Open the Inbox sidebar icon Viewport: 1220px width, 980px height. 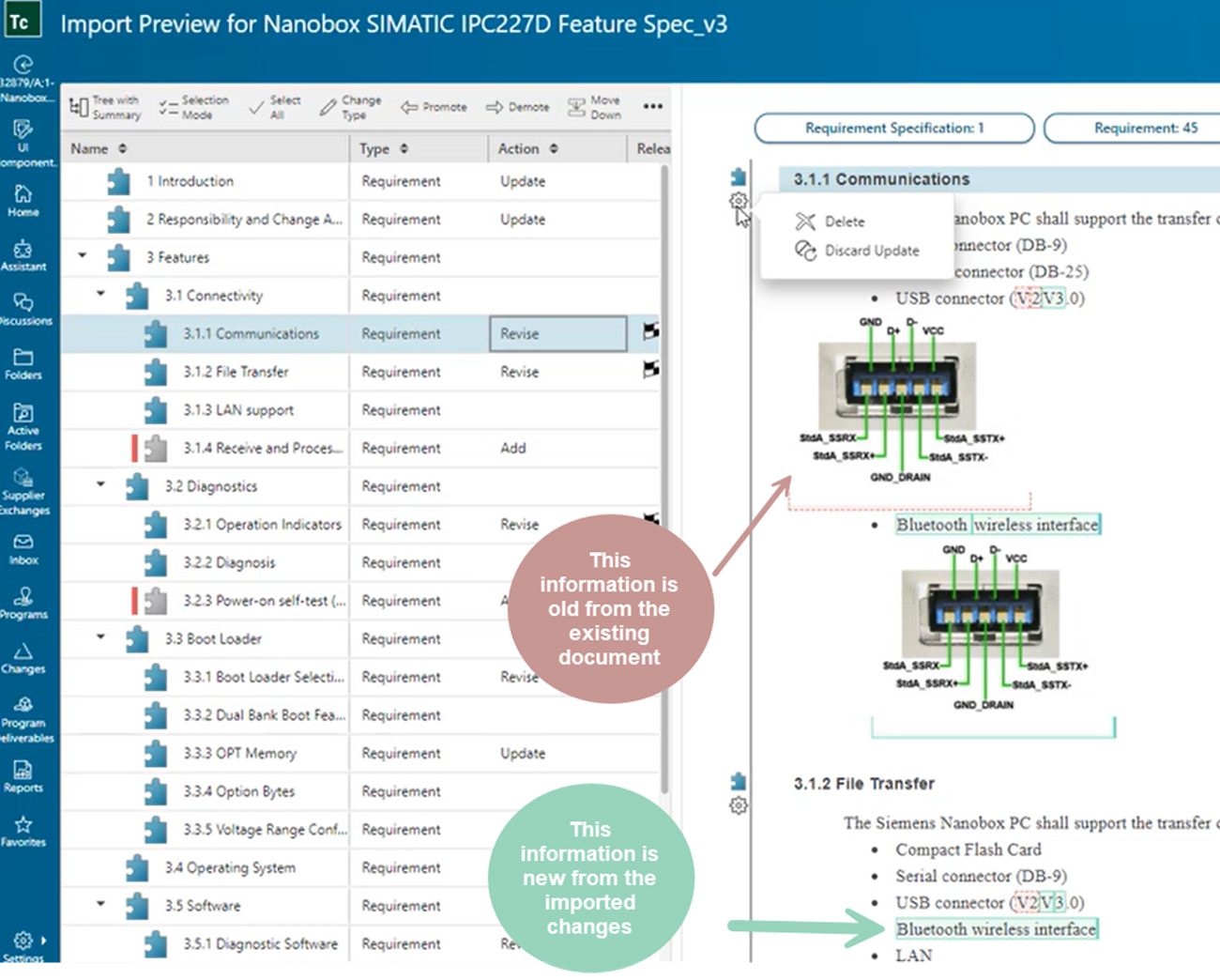[x=23, y=549]
